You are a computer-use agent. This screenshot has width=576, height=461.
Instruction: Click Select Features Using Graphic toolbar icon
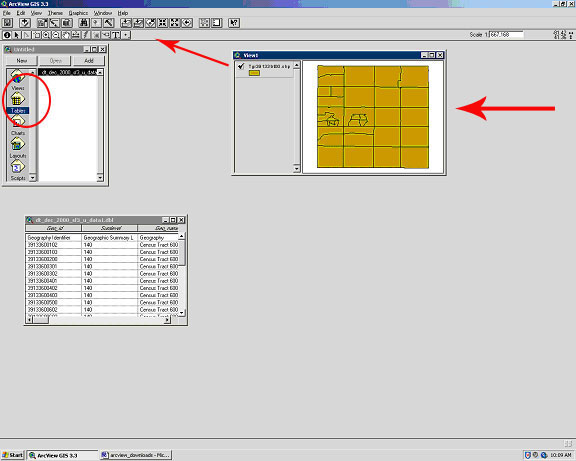click(204, 23)
